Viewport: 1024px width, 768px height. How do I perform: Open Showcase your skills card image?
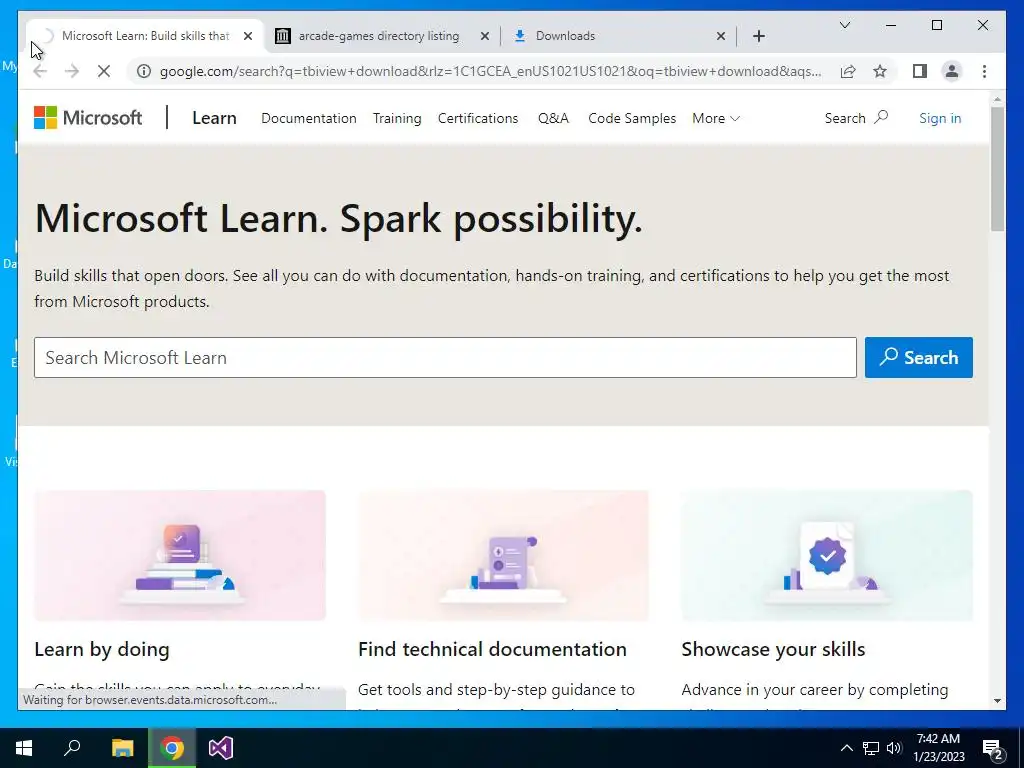point(827,555)
